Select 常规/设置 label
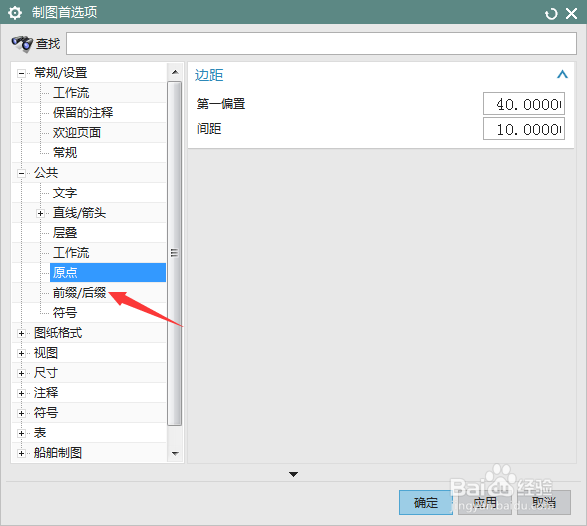 pos(61,73)
